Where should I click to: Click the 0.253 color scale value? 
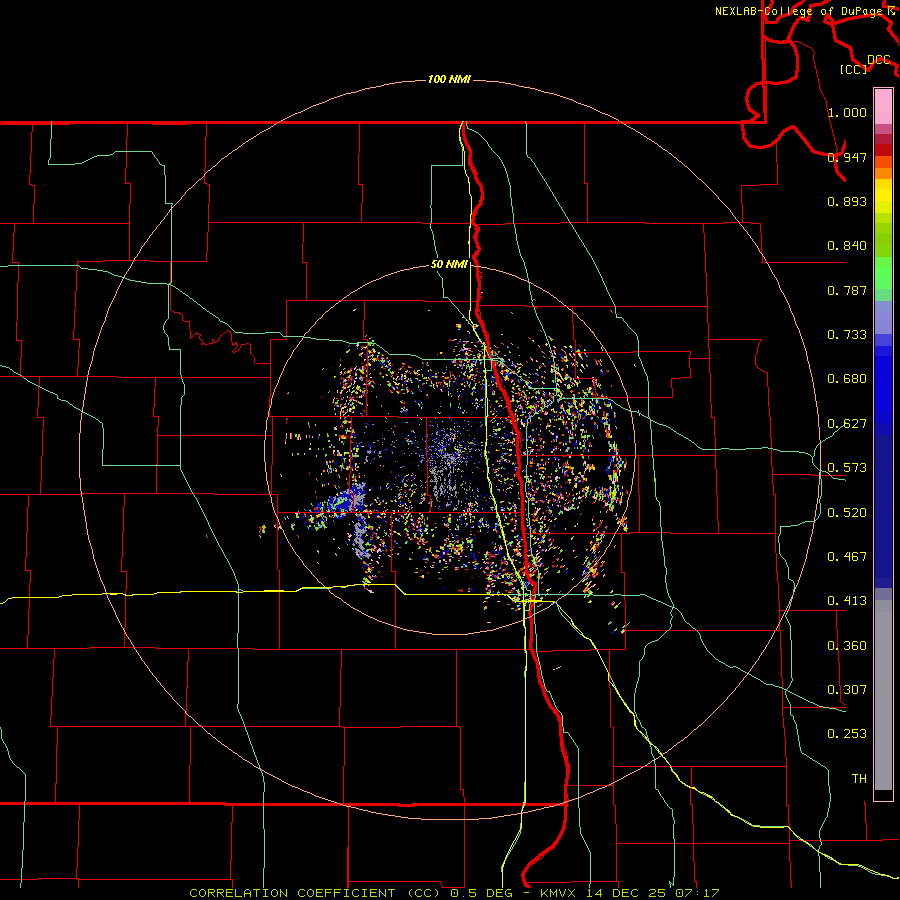click(847, 734)
